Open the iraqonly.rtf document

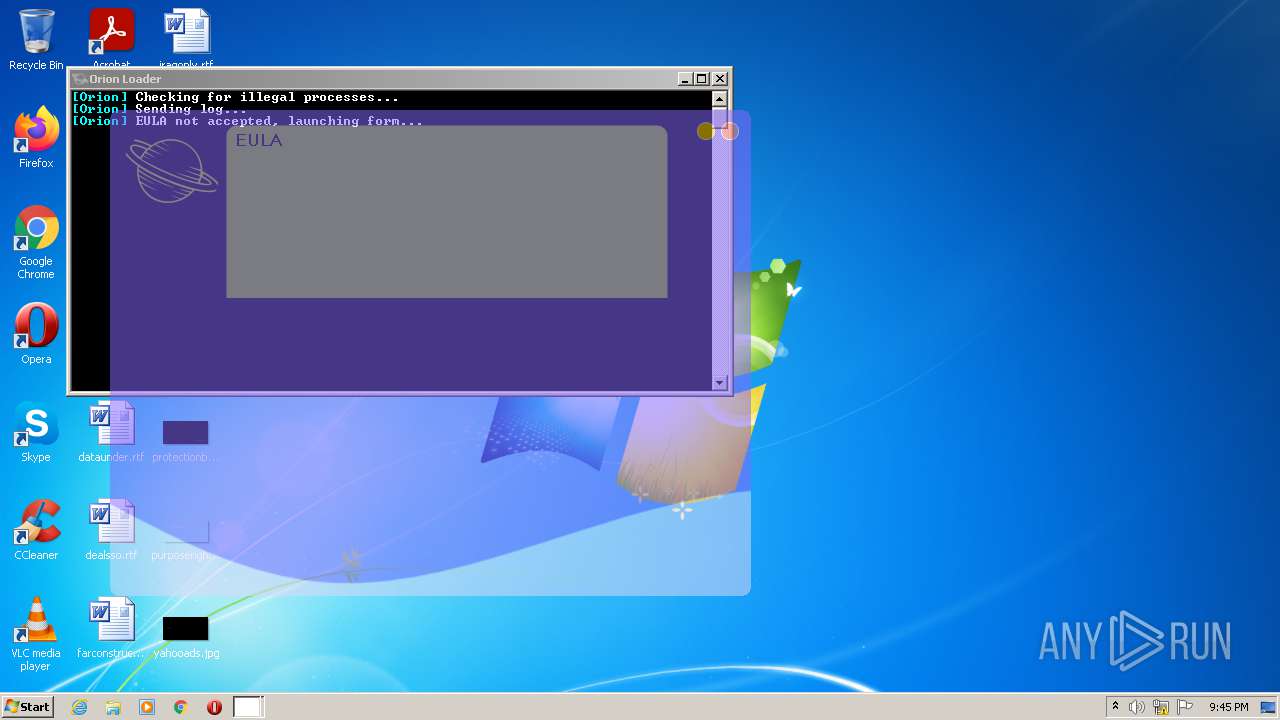click(186, 38)
